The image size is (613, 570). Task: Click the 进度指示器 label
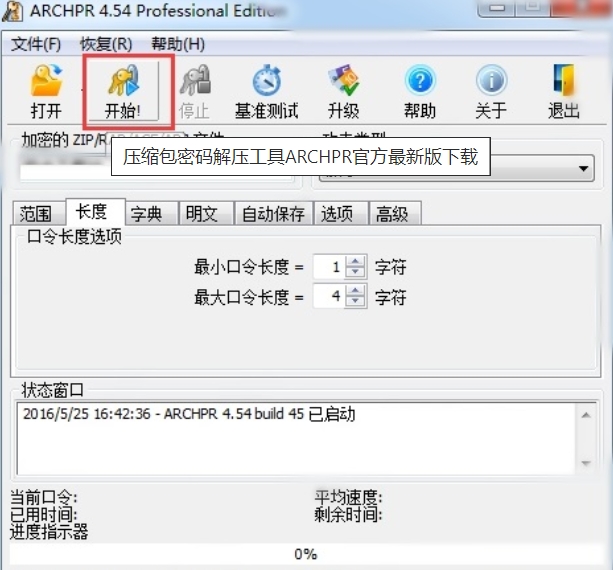click(x=49, y=532)
